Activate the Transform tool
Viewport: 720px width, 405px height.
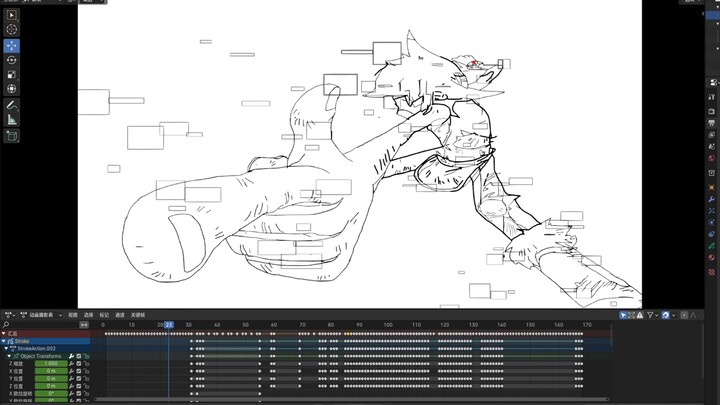[x=11, y=89]
